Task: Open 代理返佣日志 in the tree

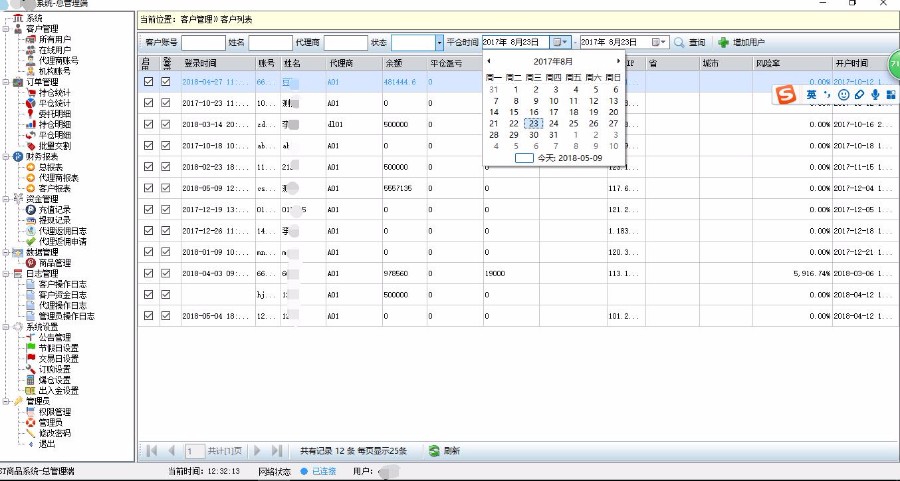Action: [x=63, y=231]
